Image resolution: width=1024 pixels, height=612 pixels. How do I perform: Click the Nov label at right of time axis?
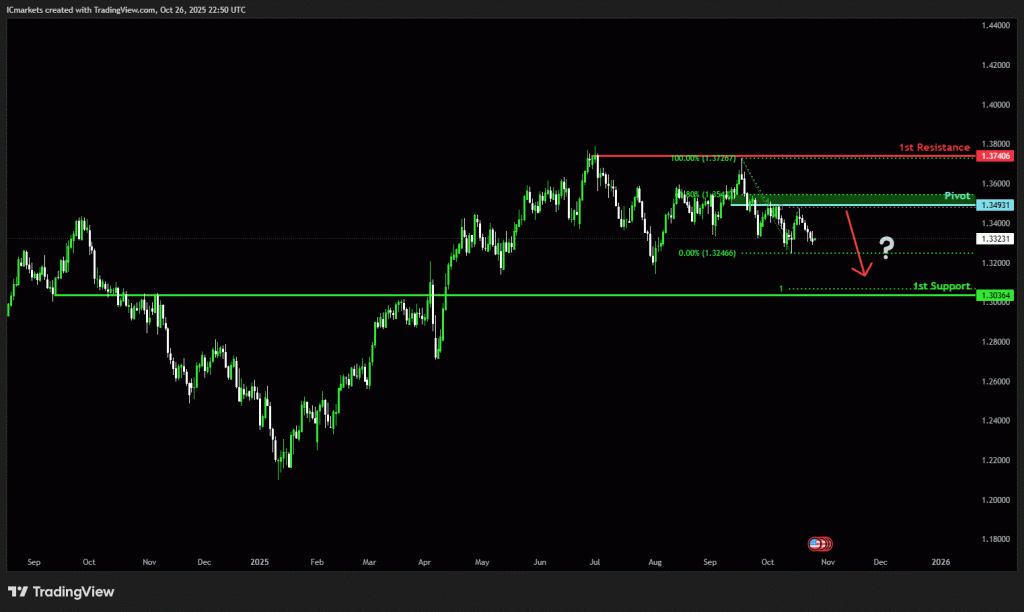(x=827, y=562)
